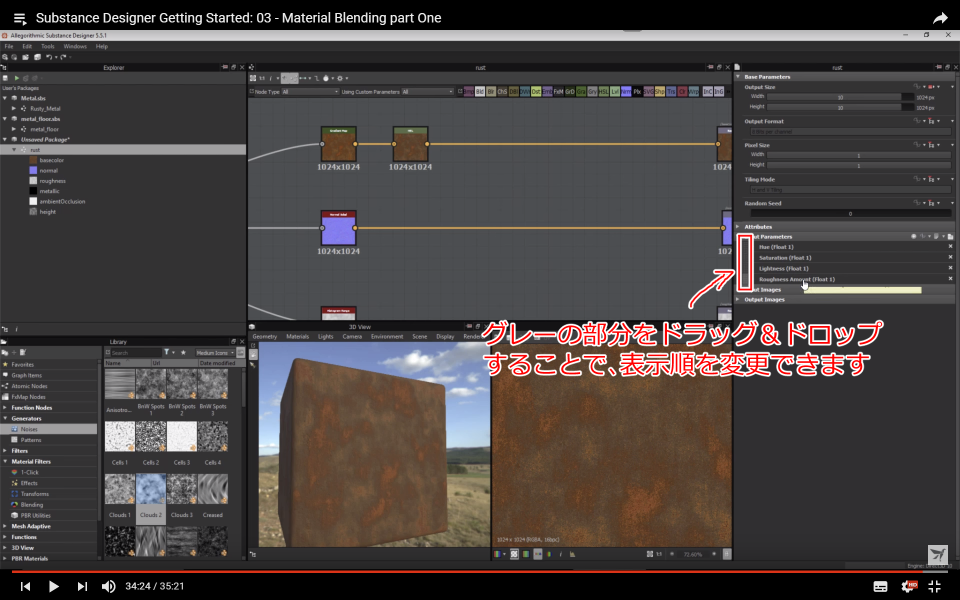Click the Random Seed value field
Viewport: 960px width, 600px height.
pos(850,214)
